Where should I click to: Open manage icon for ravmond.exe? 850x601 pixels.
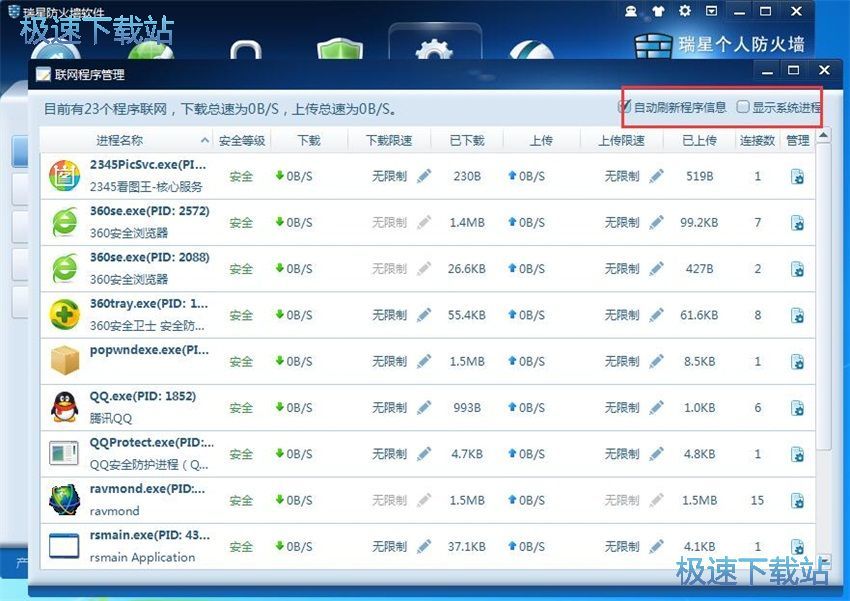797,501
